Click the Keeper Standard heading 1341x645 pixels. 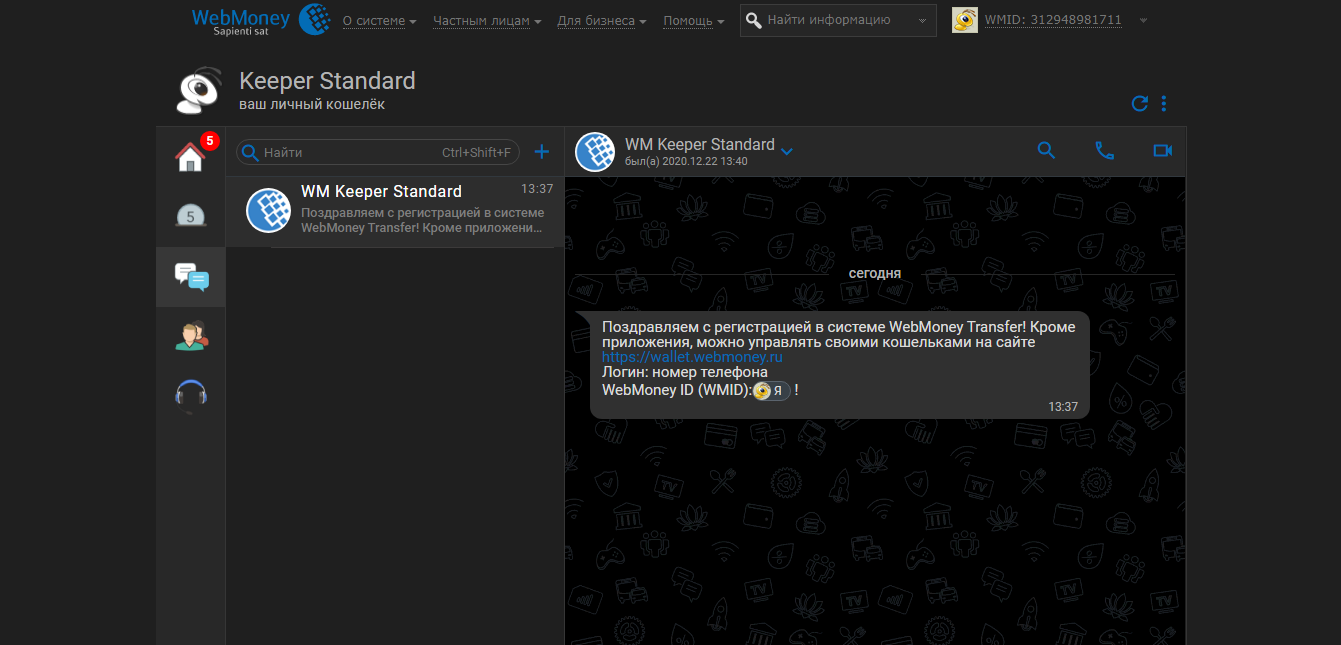[327, 81]
